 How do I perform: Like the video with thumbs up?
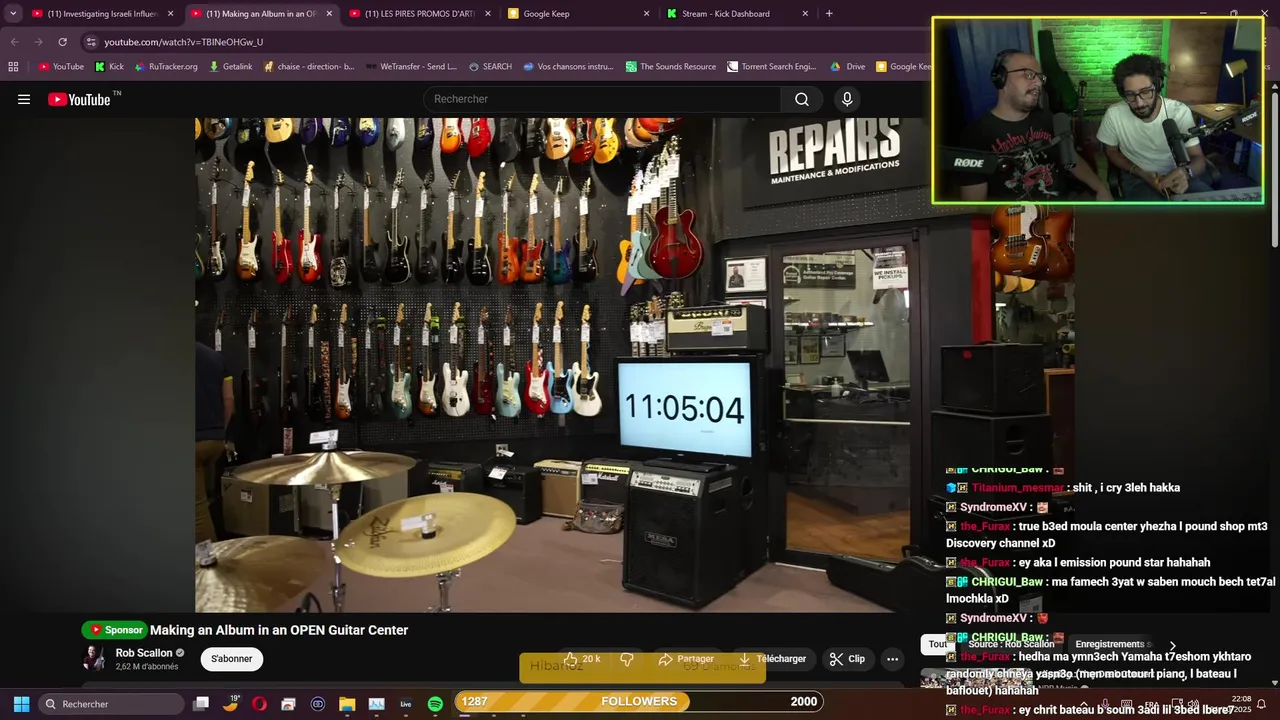click(582, 659)
